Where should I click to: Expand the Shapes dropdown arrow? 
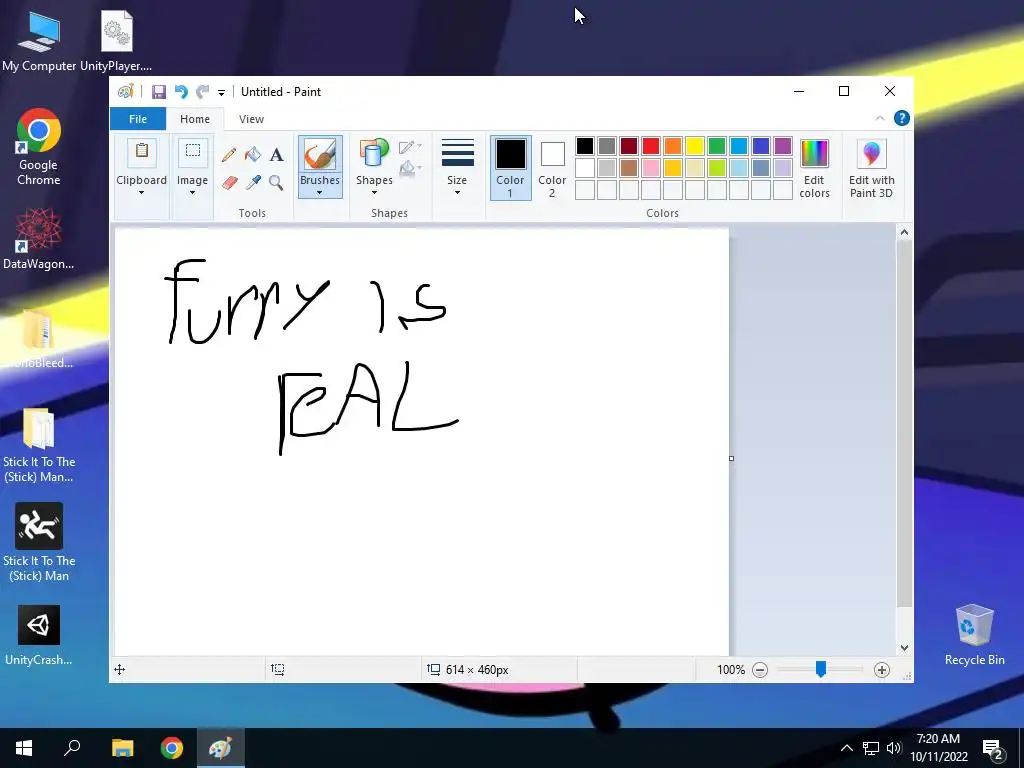point(374,193)
